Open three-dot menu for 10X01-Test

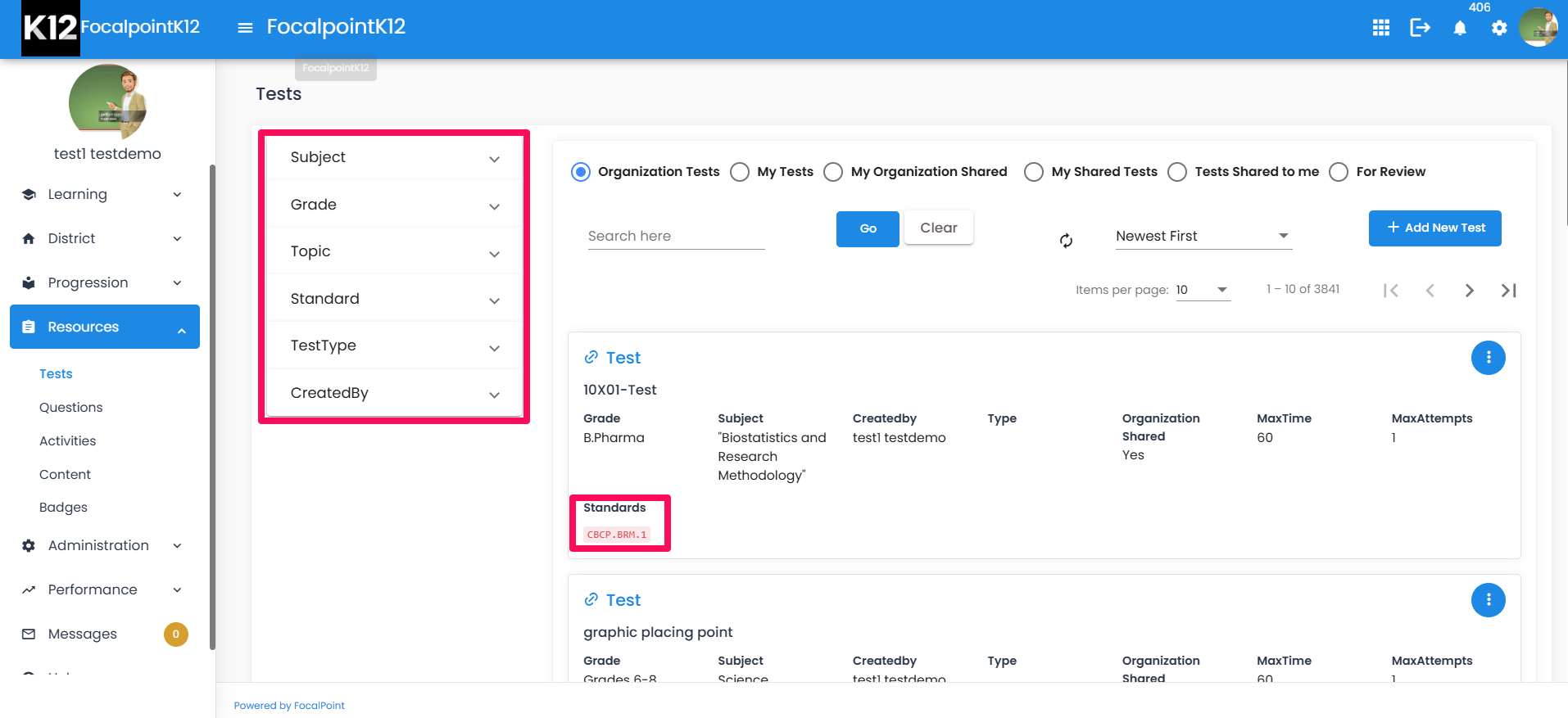click(x=1488, y=358)
